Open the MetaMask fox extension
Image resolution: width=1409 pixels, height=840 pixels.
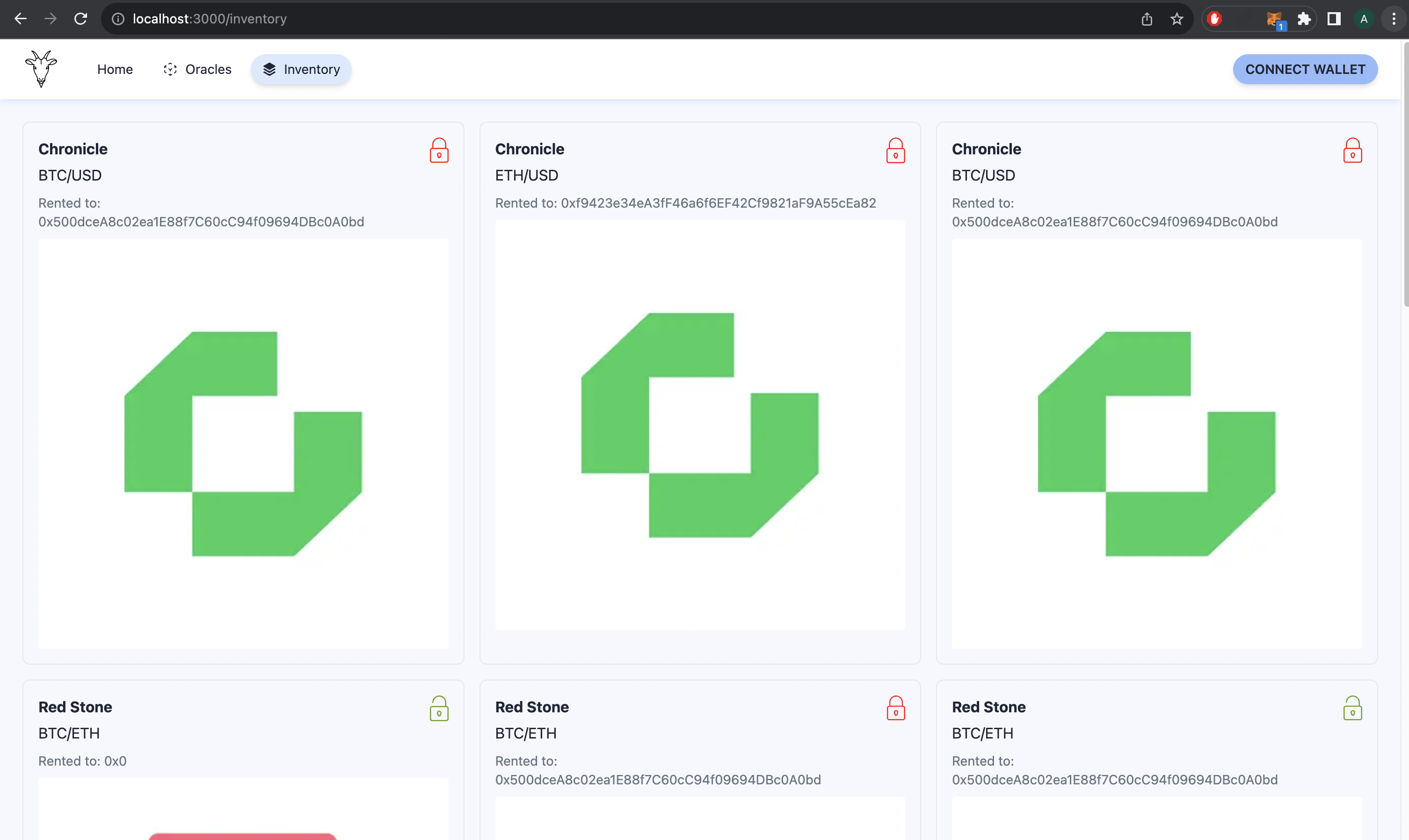(x=1273, y=19)
